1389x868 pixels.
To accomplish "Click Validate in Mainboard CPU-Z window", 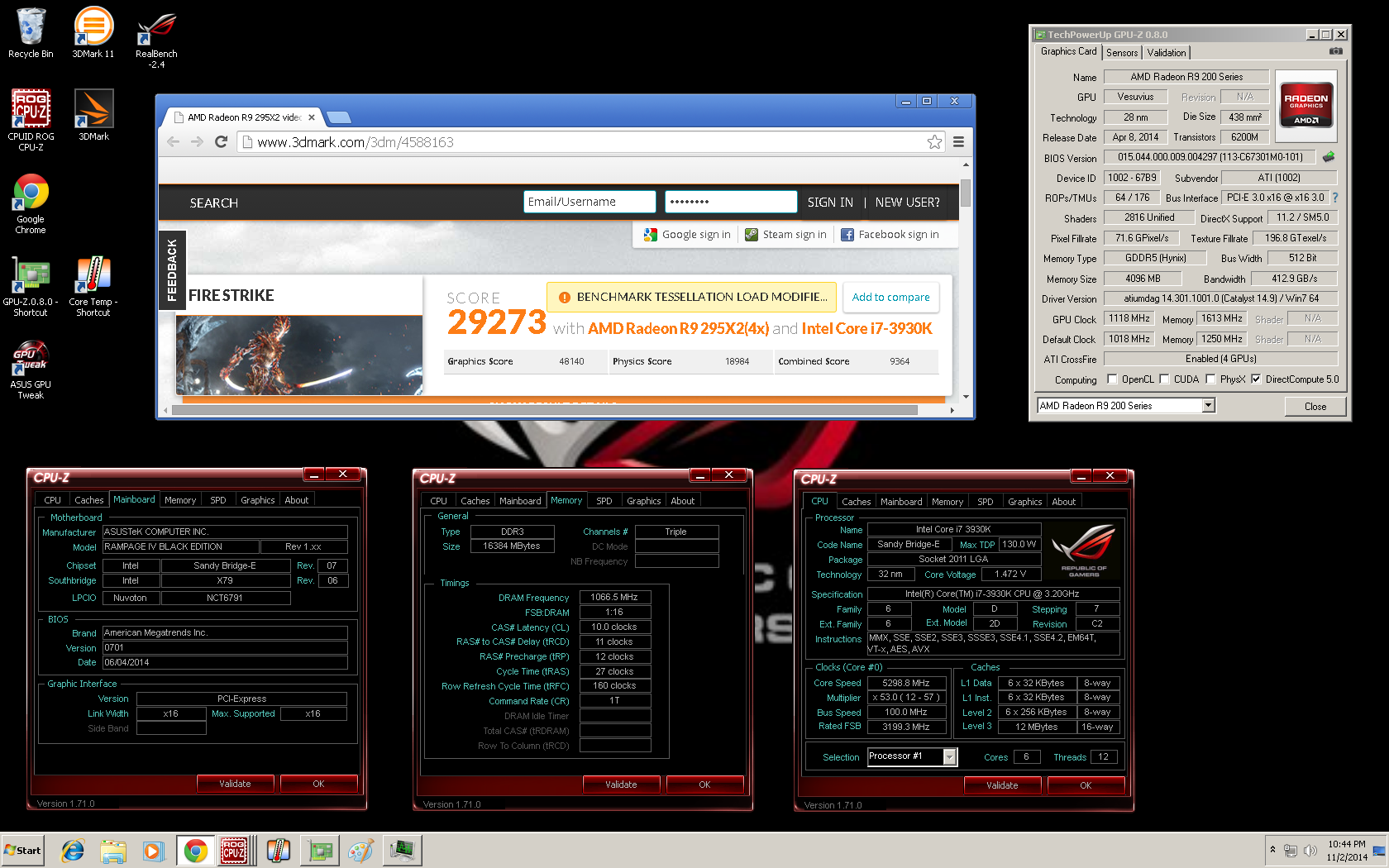I will 235,784.
